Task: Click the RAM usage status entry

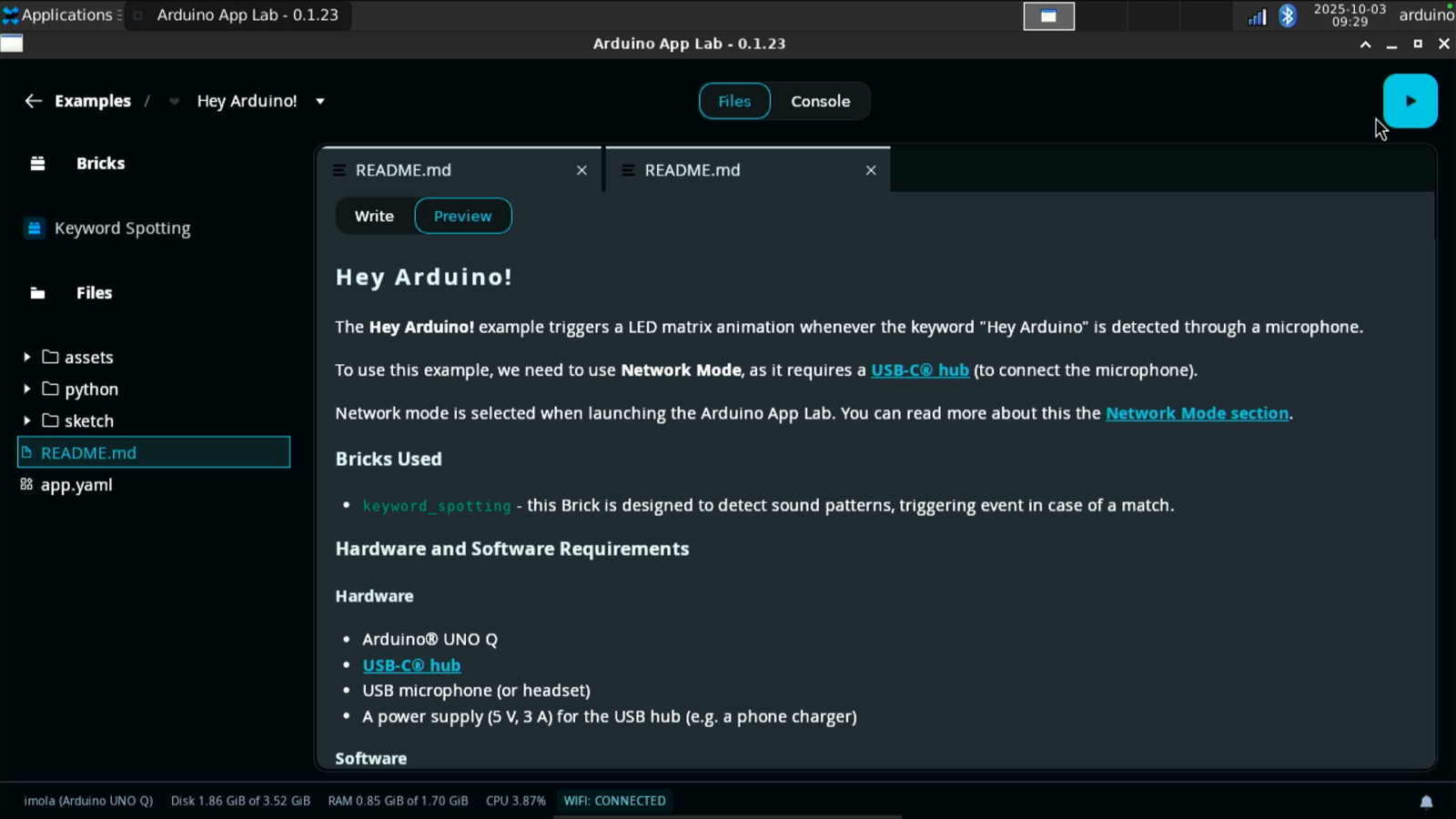Action: click(398, 801)
